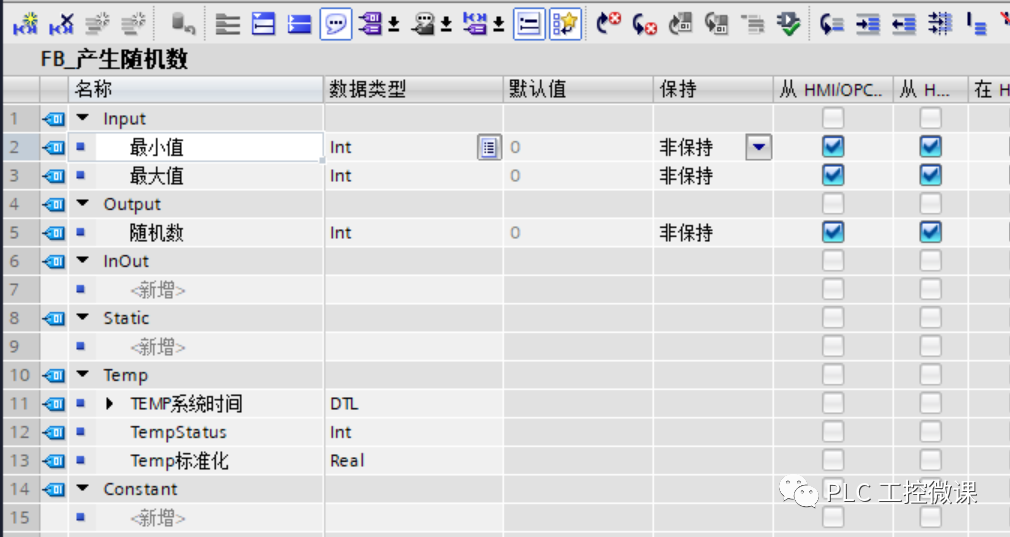Uncheck HMI/OPC accessible checkbox for 最大值
Screen dimensions: 1010x537
pyautogui.click(x=833, y=175)
